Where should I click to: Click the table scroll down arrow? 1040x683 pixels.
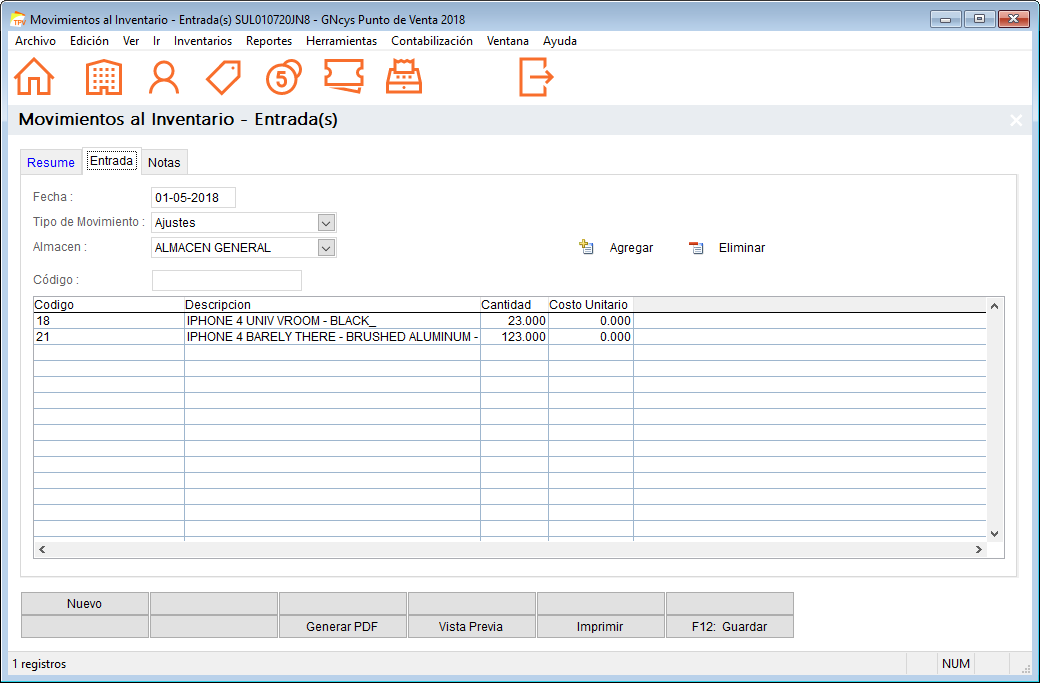click(994, 533)
